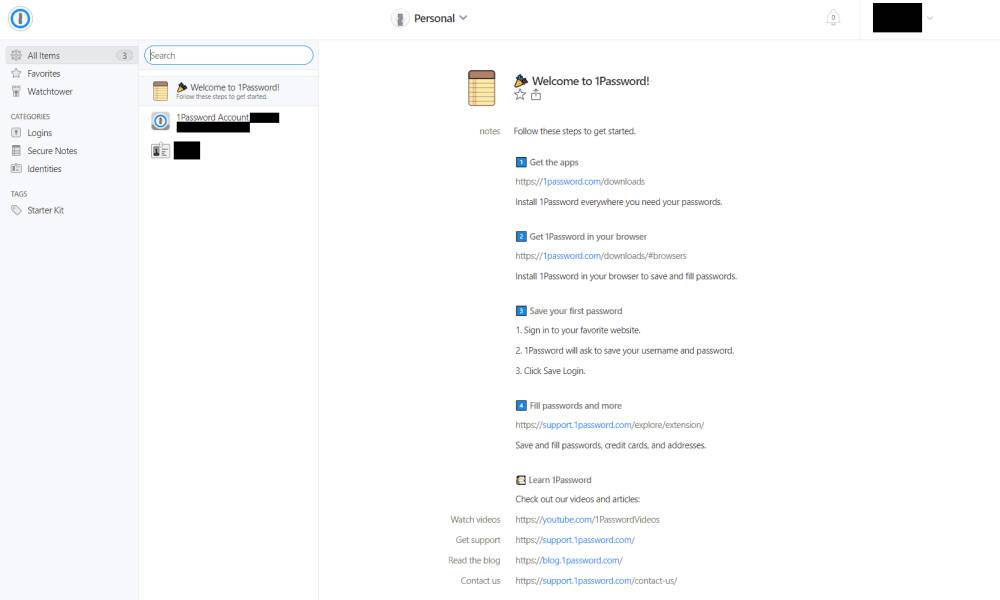Open the blog.1password.com link

(x=569, y=560)
